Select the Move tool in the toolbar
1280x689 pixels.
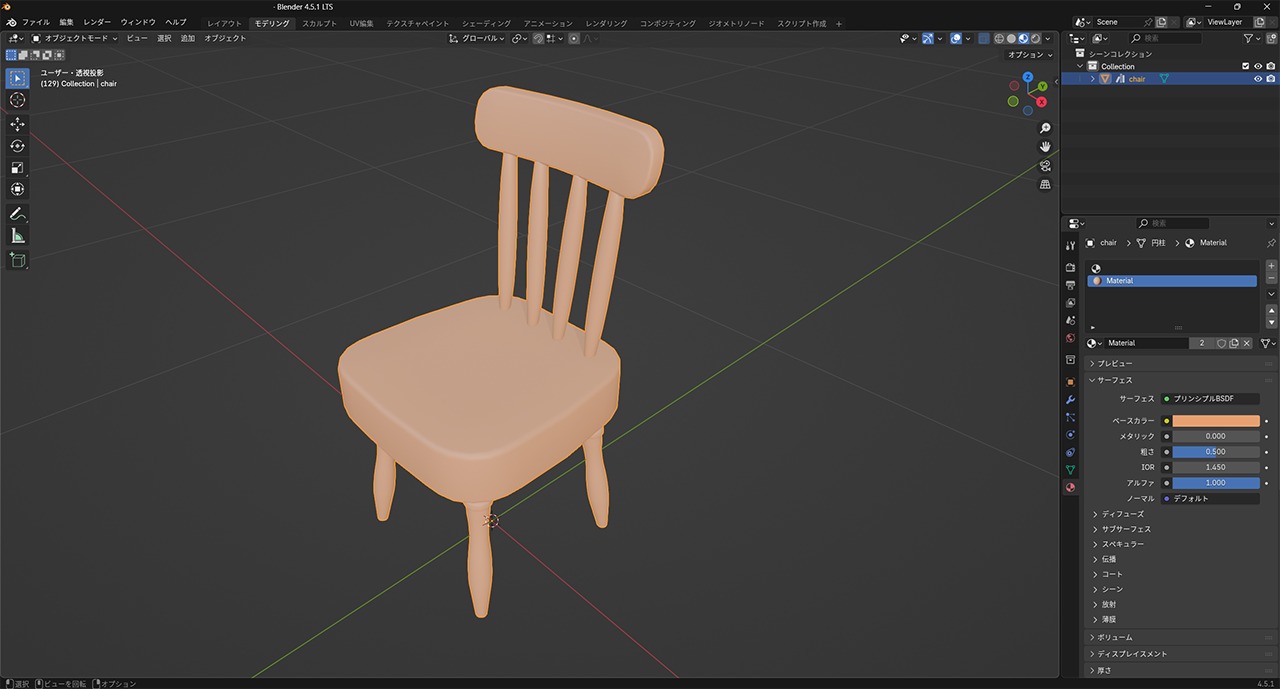tap(17, 124)
